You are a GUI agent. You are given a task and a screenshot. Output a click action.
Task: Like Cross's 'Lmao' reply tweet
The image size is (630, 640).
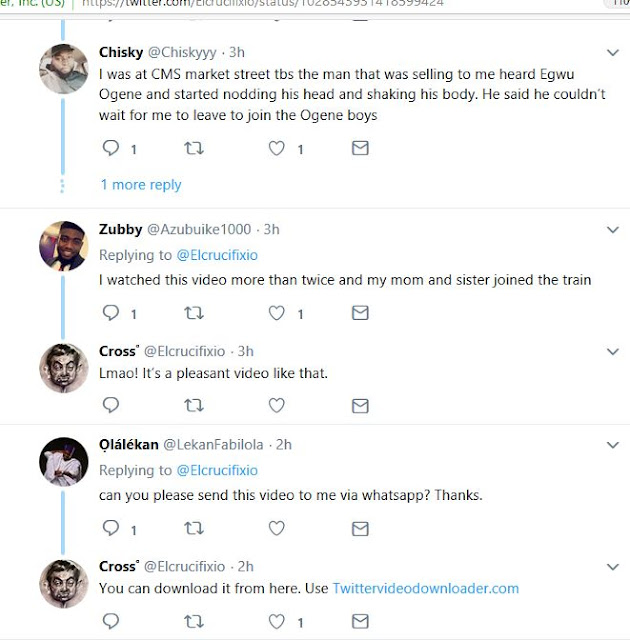click(278, 405)
